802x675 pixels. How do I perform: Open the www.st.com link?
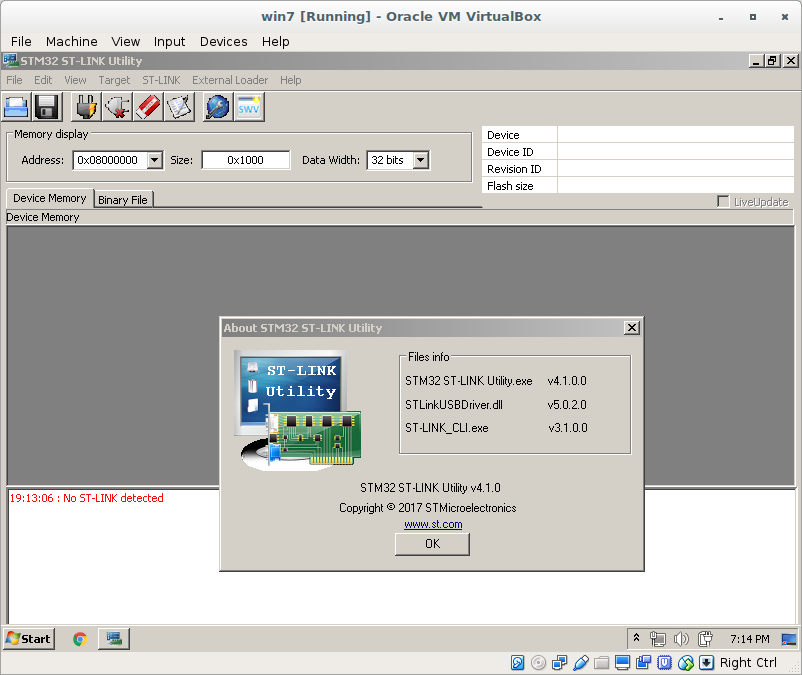(433, 524)
